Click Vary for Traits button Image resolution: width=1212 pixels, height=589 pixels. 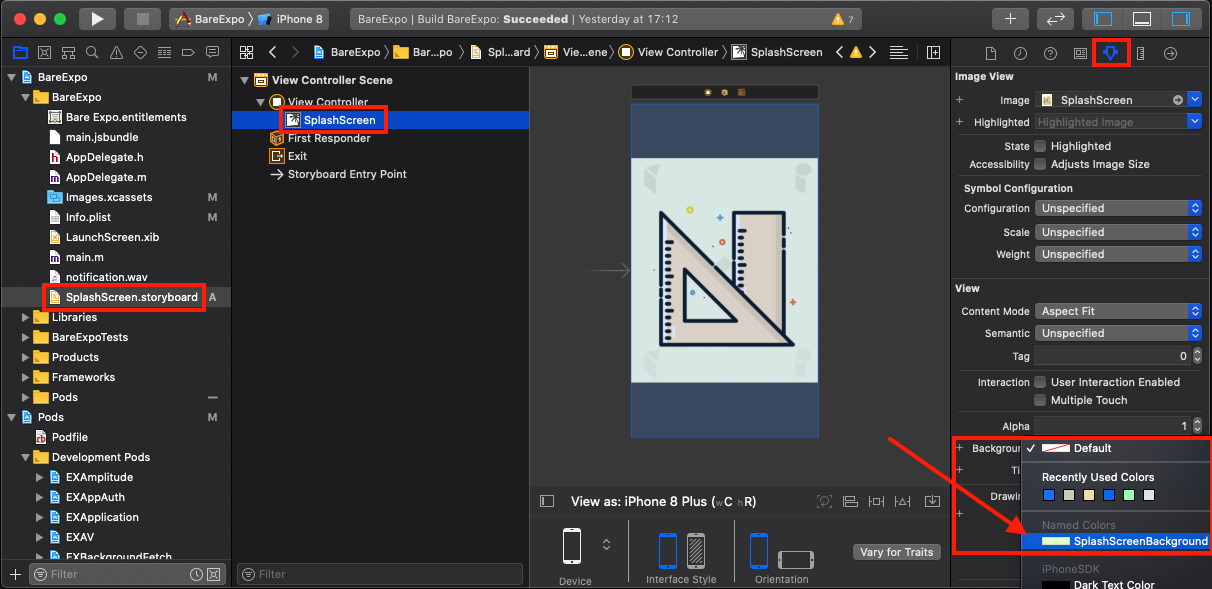[x=896, y=552]
